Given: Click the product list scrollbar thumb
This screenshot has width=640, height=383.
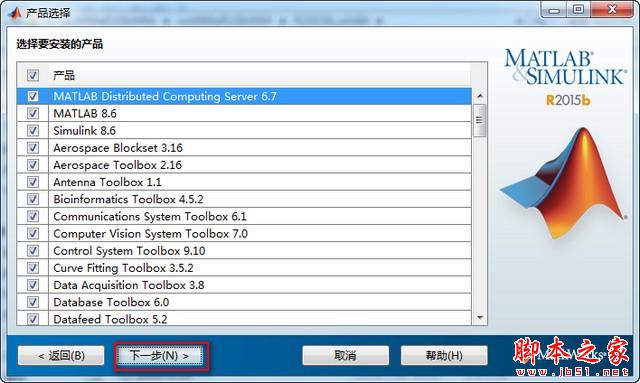Looking at the screenshot, I should pyautogui.click(x=480, y=120).
